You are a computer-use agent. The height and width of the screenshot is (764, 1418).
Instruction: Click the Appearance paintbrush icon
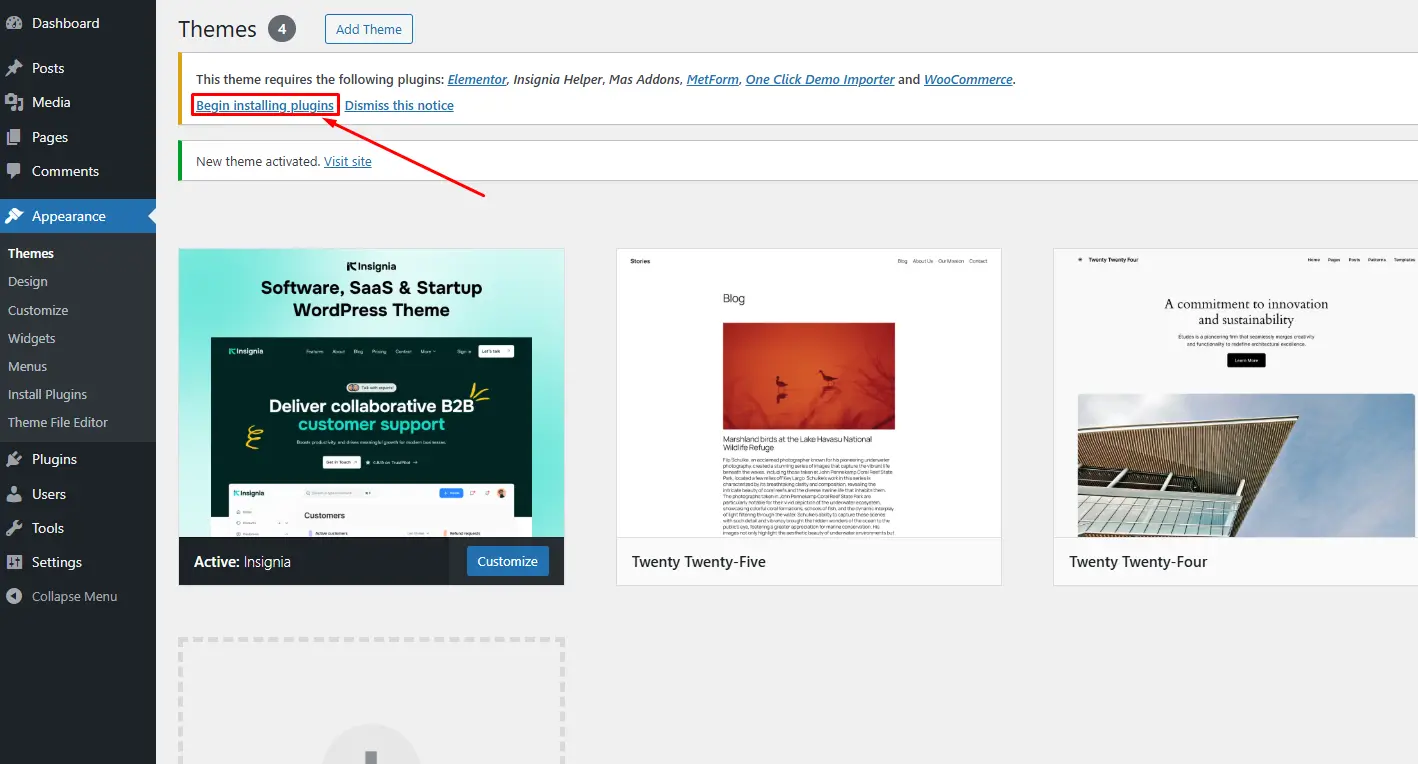14,216
